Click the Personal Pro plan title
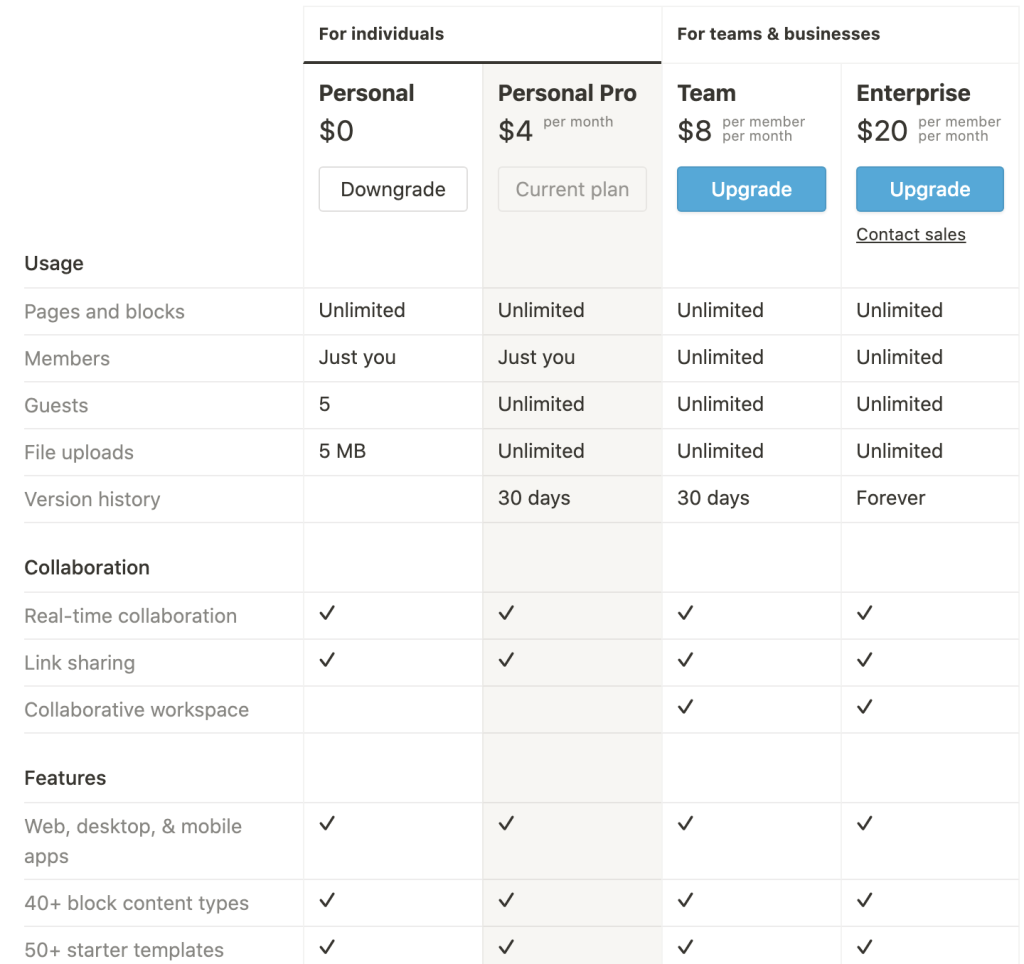 click(566, 93)
